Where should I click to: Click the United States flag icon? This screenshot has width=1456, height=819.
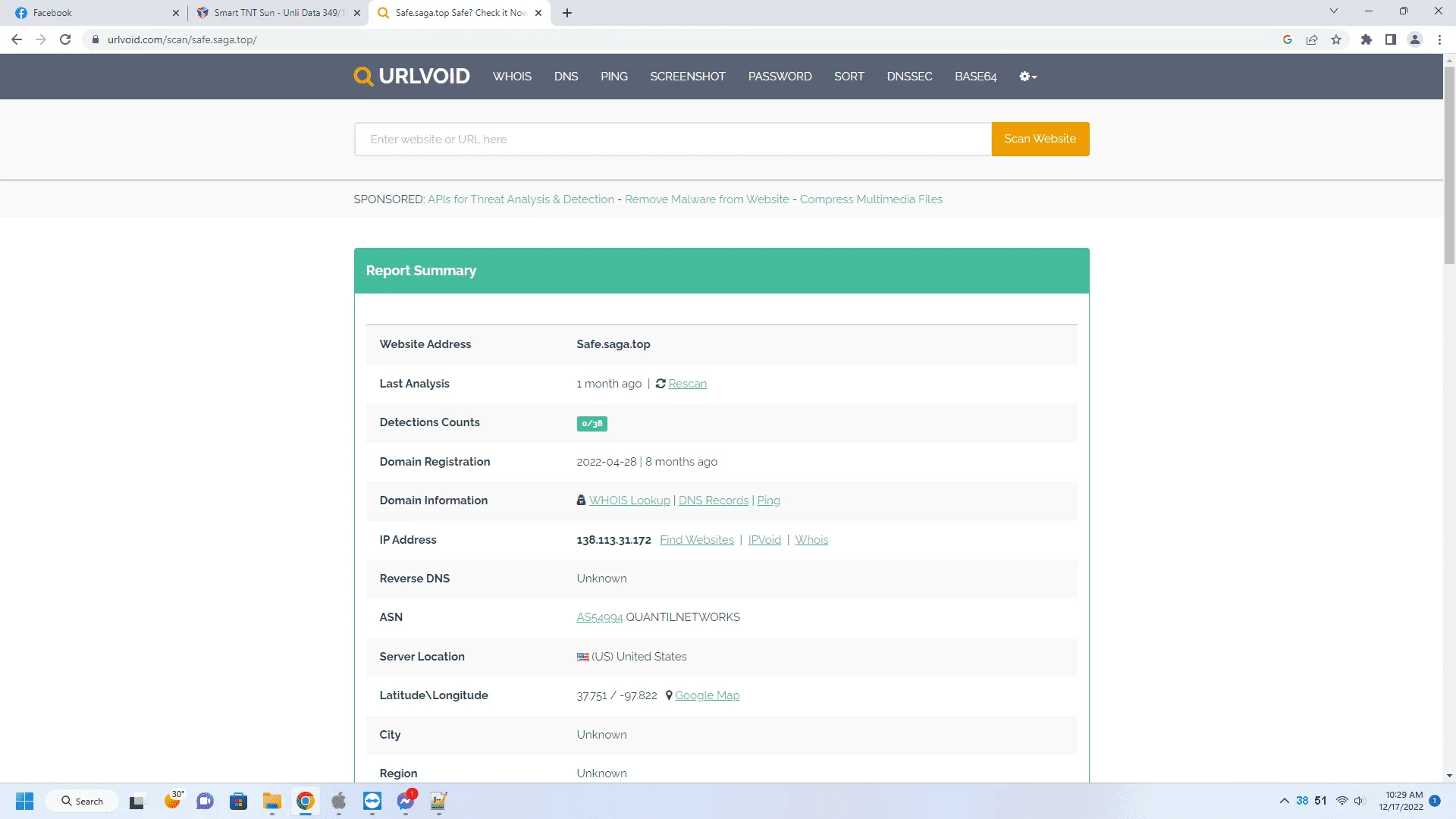pyautogui.click(x=582, y=657)
